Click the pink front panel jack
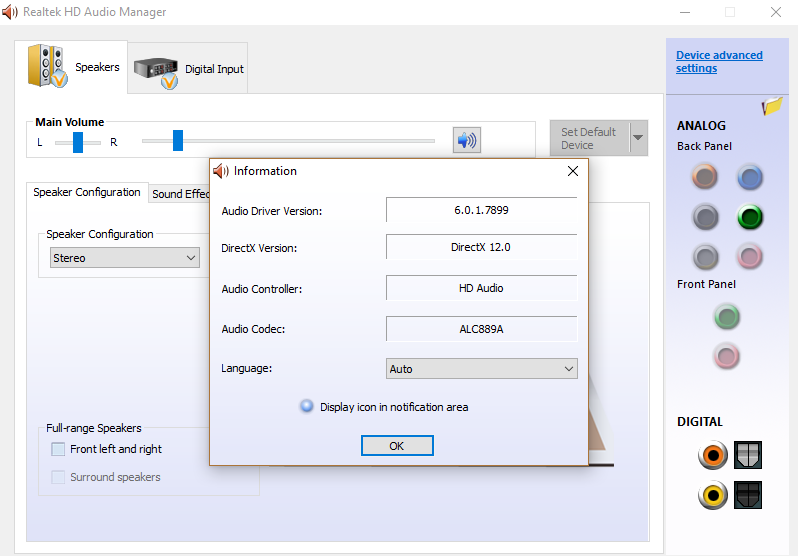Screen dimensions: 798x556 pyautogui.click(x=727, y=356)
